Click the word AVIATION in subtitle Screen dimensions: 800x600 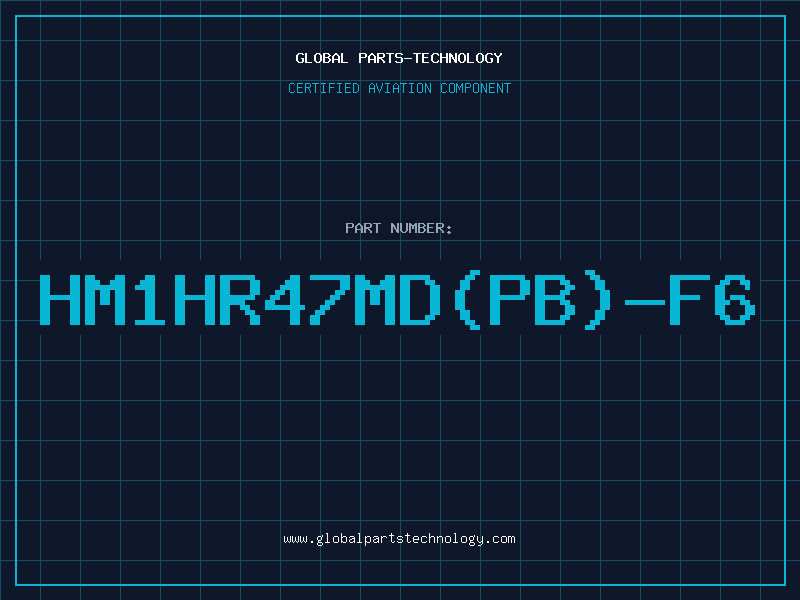click(x=399, y=88)
